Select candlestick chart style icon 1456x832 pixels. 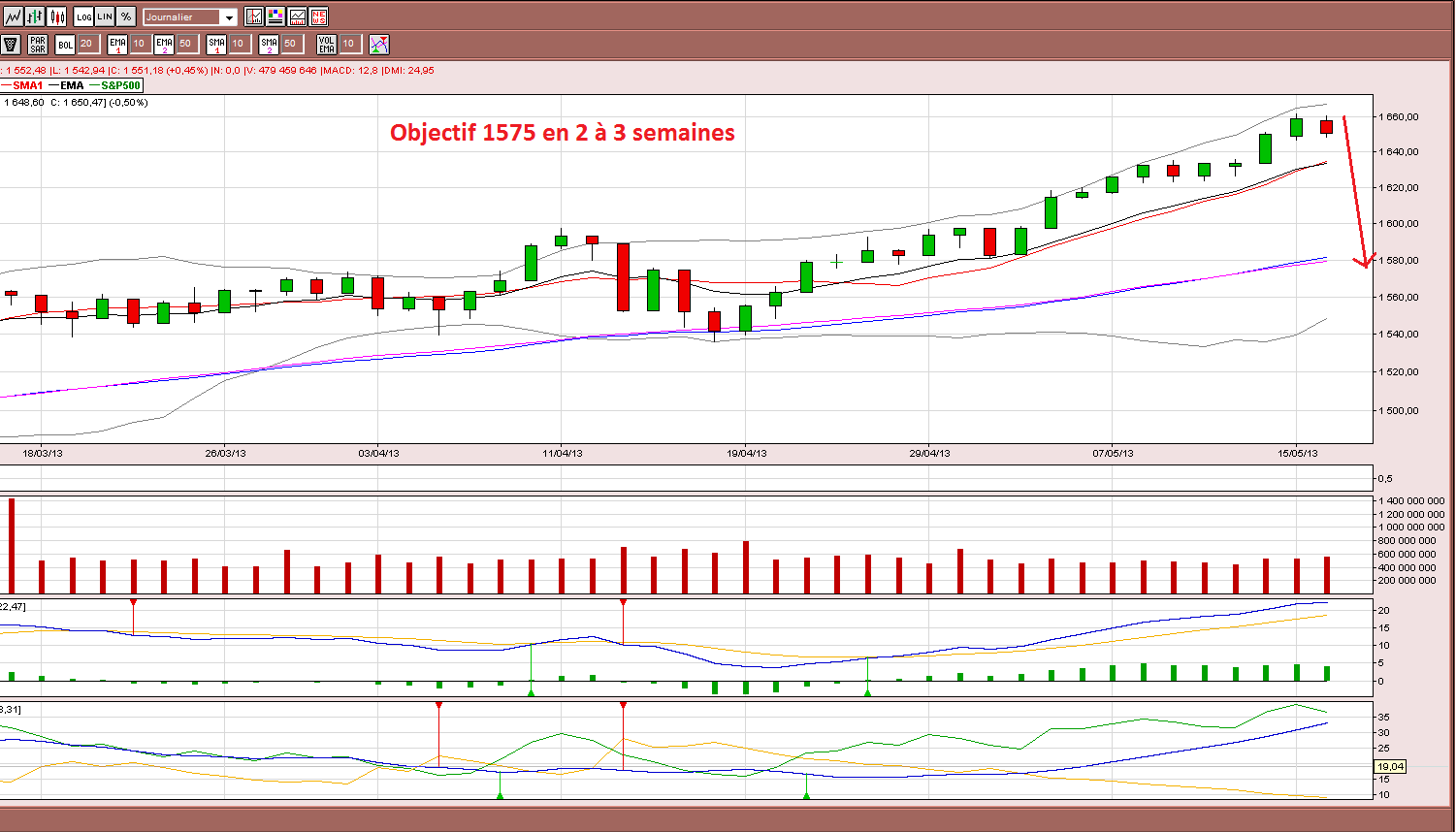(56, 16)
